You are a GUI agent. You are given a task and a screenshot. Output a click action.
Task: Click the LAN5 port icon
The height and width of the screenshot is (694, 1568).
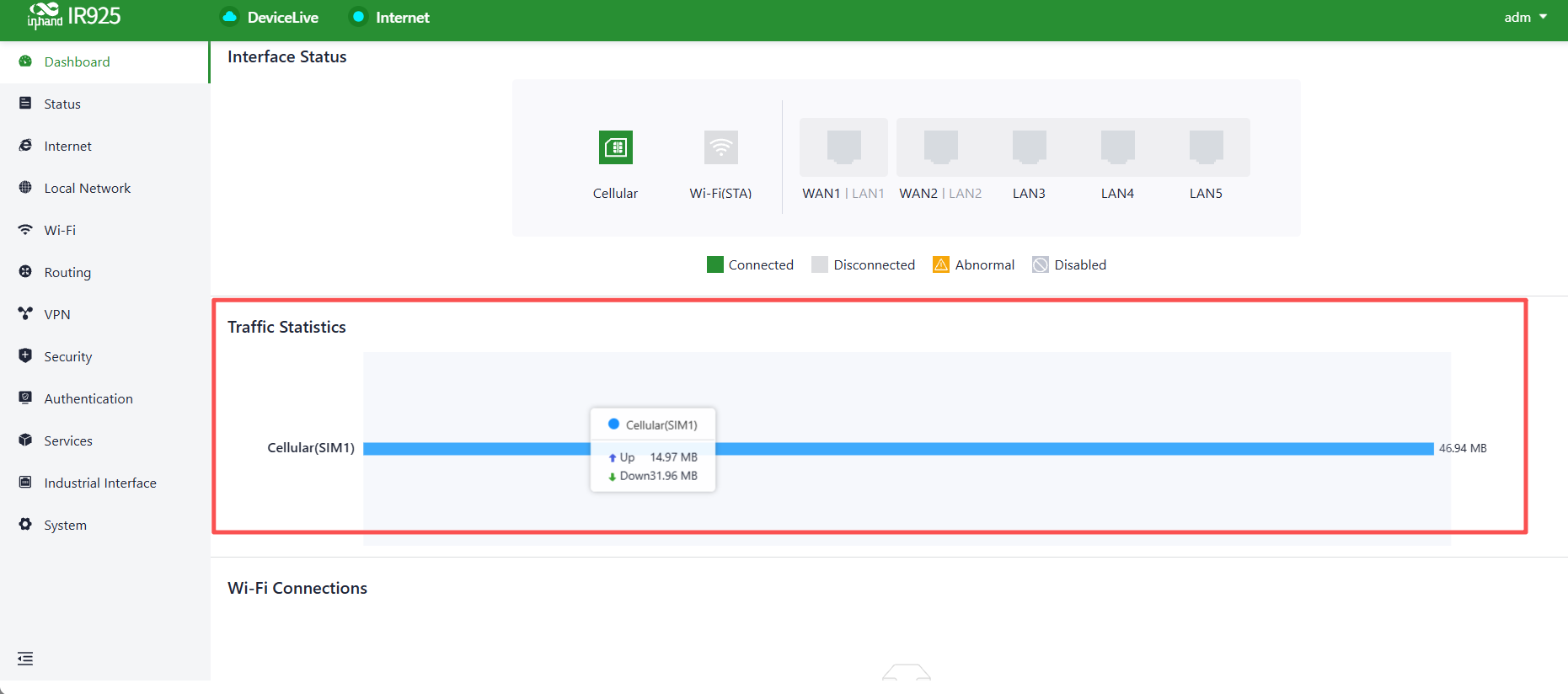coord(1207,147)
